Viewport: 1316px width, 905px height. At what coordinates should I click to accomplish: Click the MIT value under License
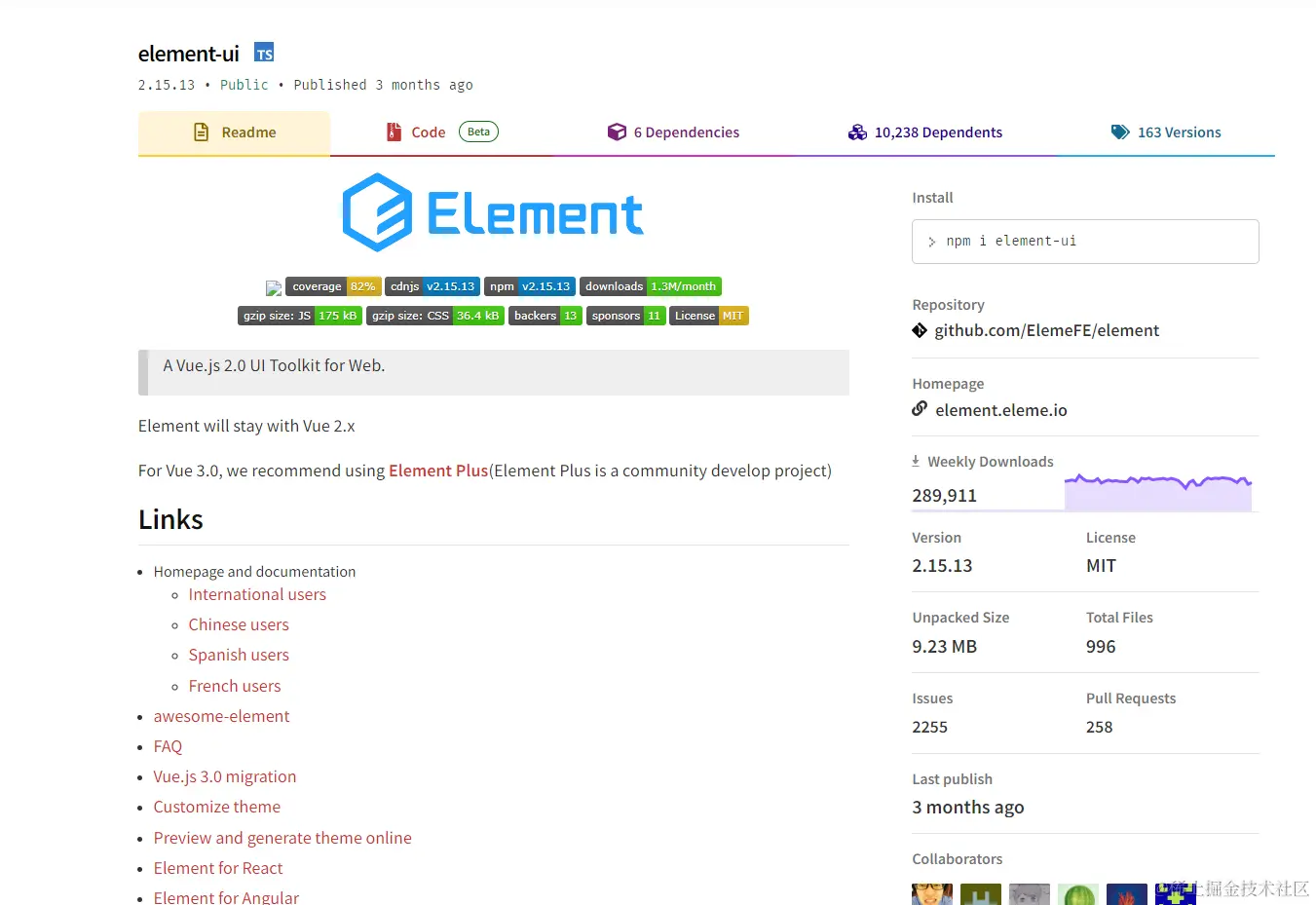(1101, 565)
